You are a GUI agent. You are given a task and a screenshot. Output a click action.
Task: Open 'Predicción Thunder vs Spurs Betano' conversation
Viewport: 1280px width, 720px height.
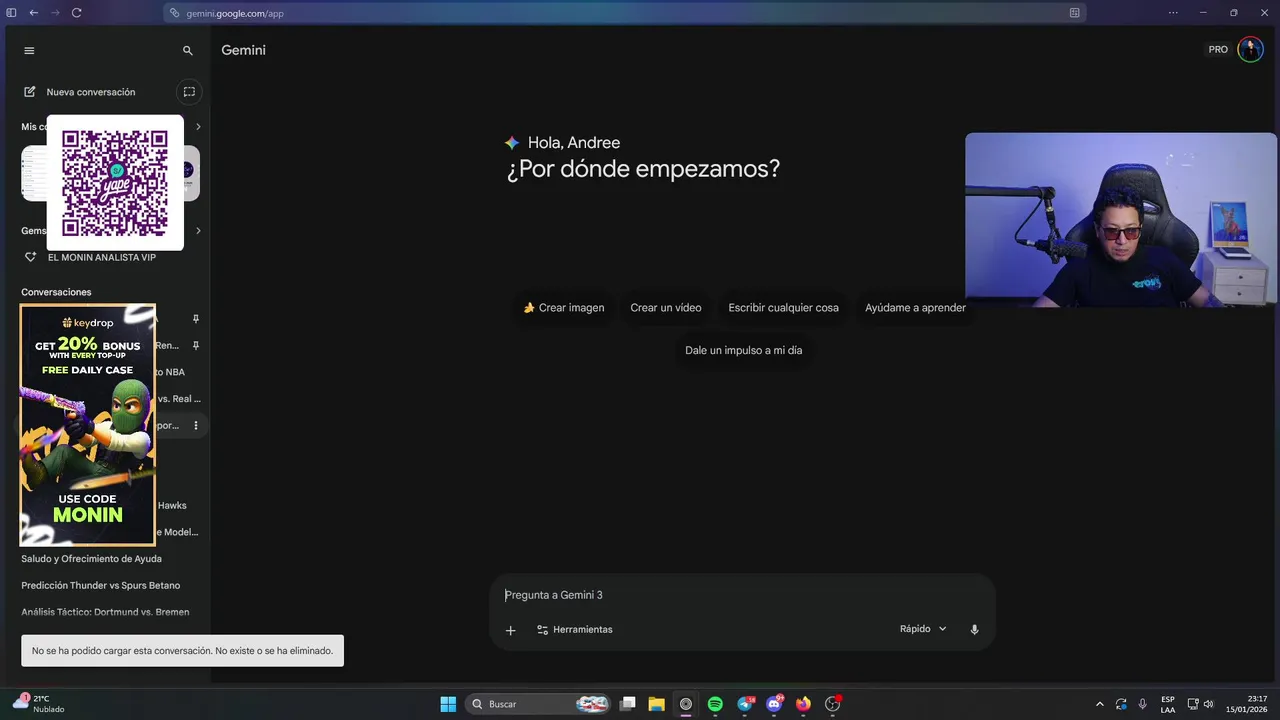click(101, 585)
